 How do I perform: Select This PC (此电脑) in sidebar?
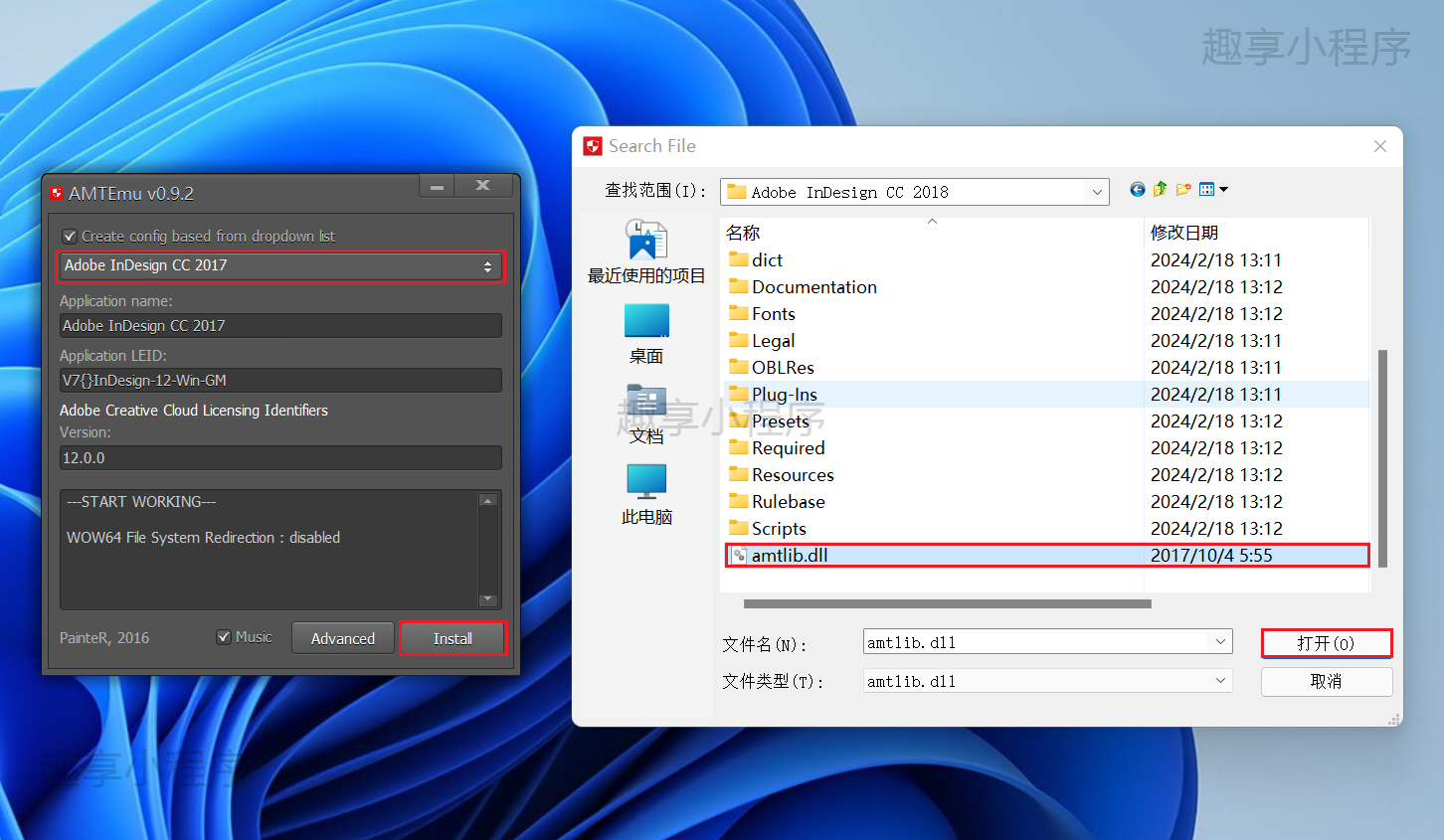646,495
